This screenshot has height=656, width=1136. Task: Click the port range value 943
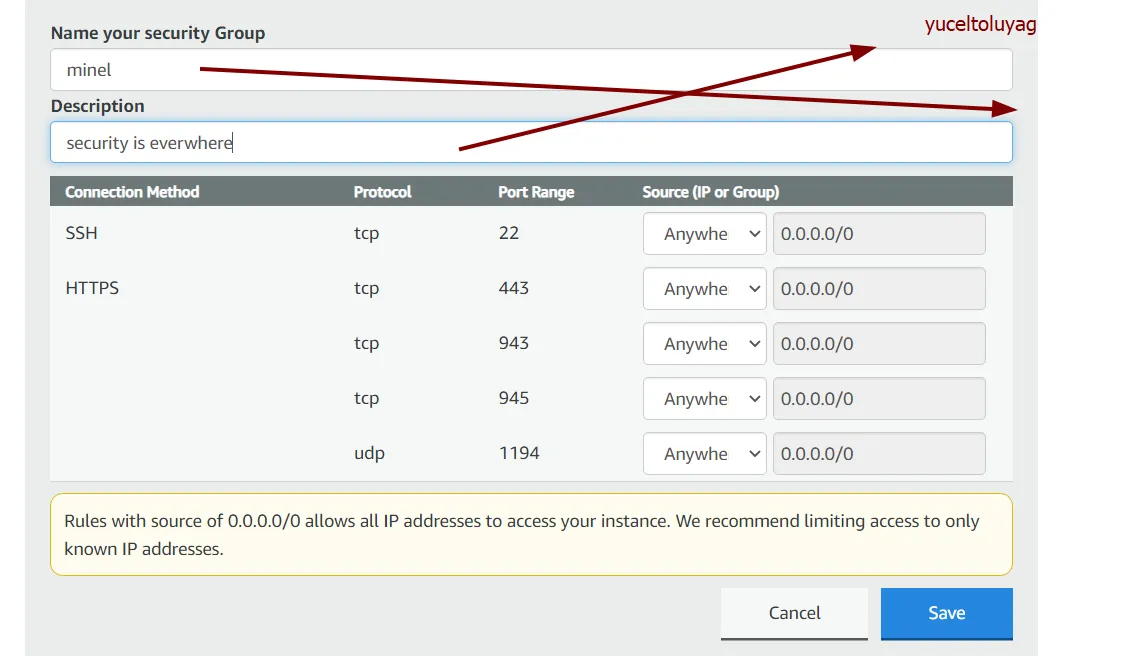click(x=514, y=343)
